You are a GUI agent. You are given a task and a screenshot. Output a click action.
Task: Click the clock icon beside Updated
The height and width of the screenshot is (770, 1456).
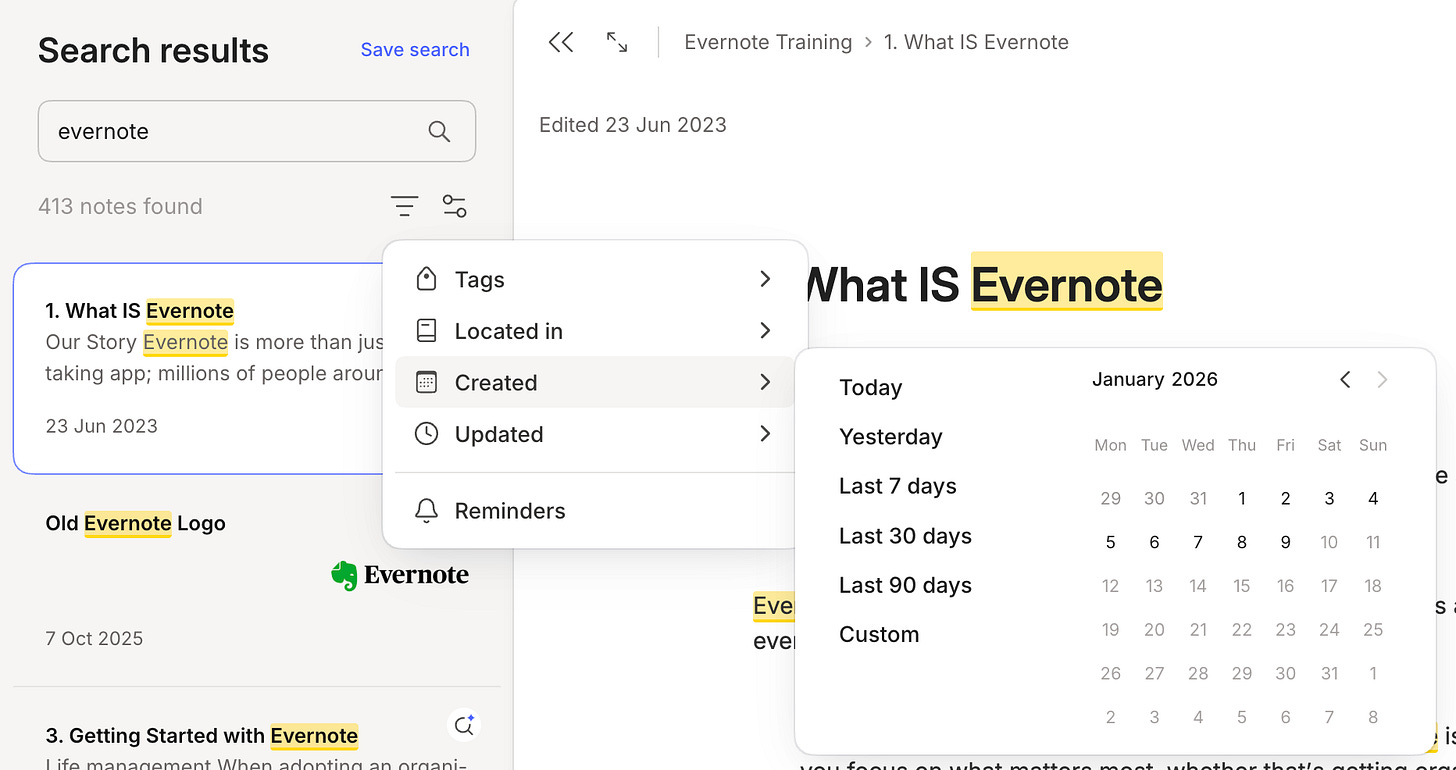[426, 434]
